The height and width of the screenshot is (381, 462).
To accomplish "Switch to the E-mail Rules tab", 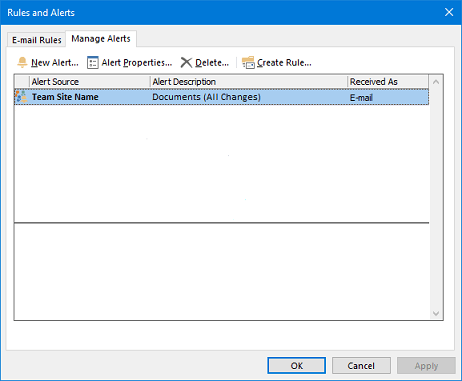I will [x=37, y=40].
